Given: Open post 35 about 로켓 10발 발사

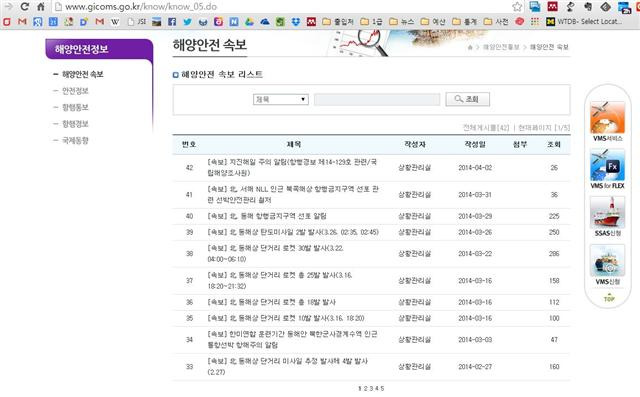Looking at the screenshot, I should 286,318.
